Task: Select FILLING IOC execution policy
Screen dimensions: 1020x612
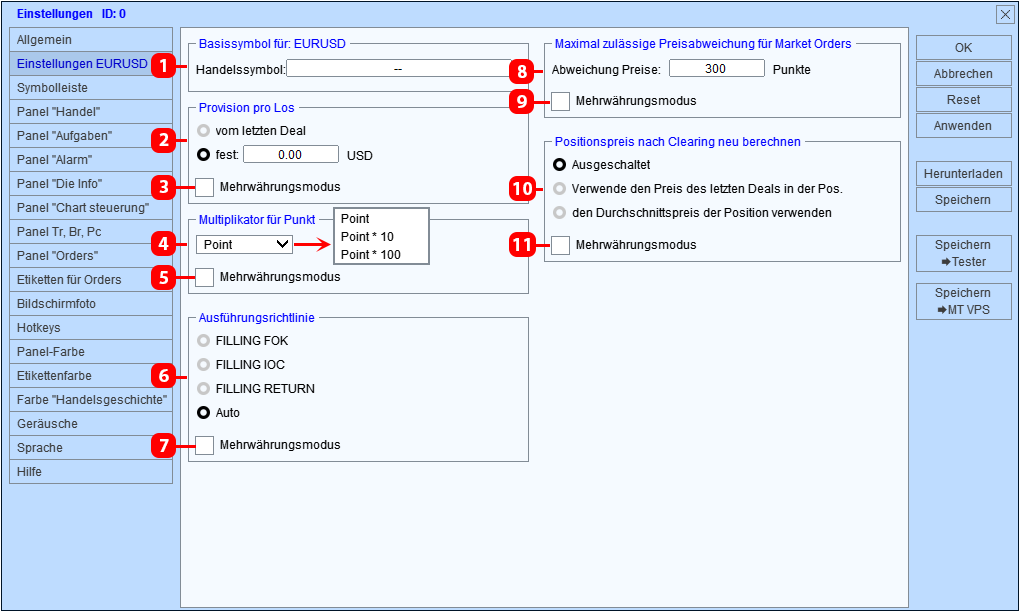Action: tap(204, 365)
